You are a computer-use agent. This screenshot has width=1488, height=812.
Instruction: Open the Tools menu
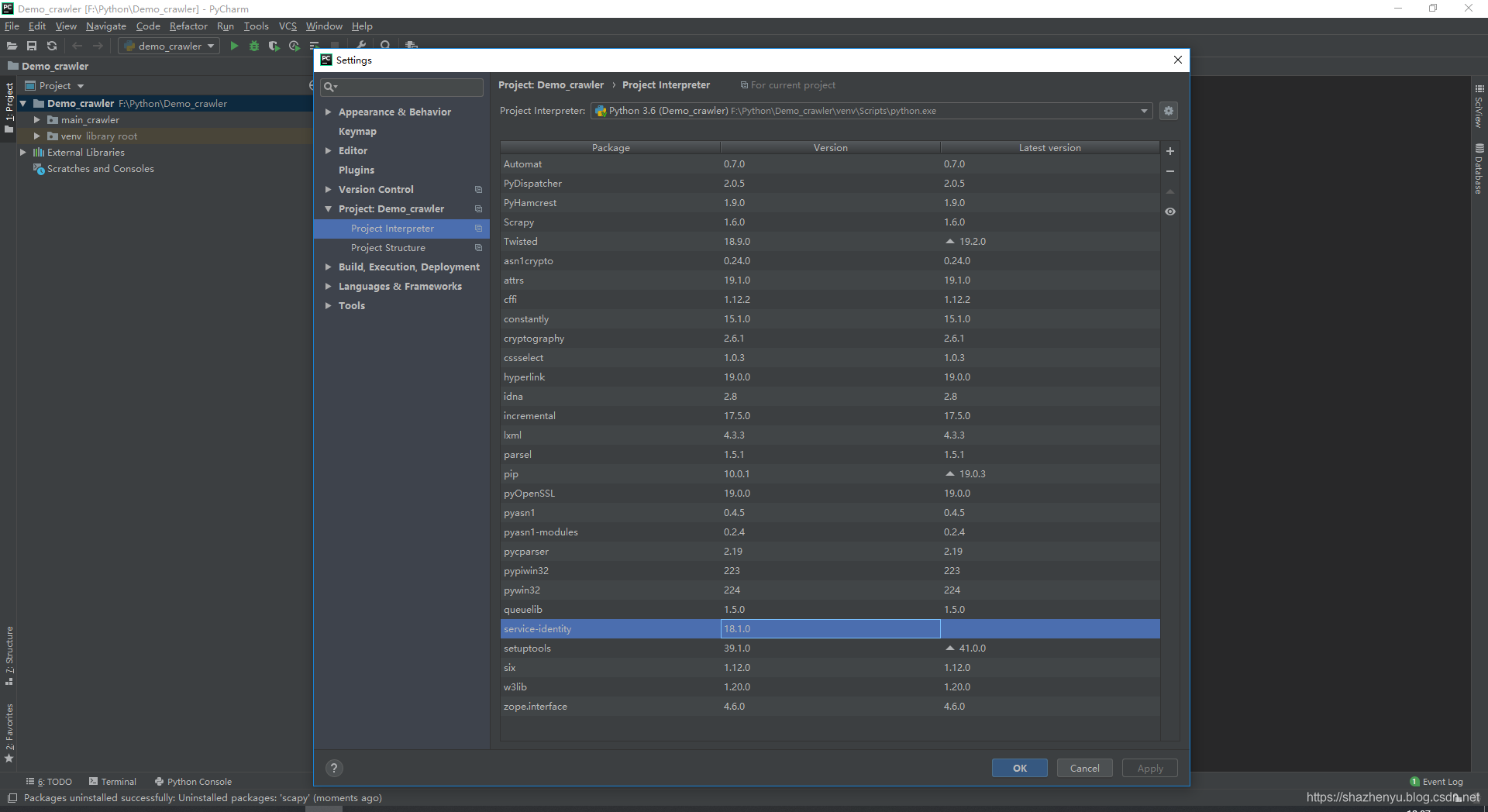pyautogui.click(x=256, y=26)
